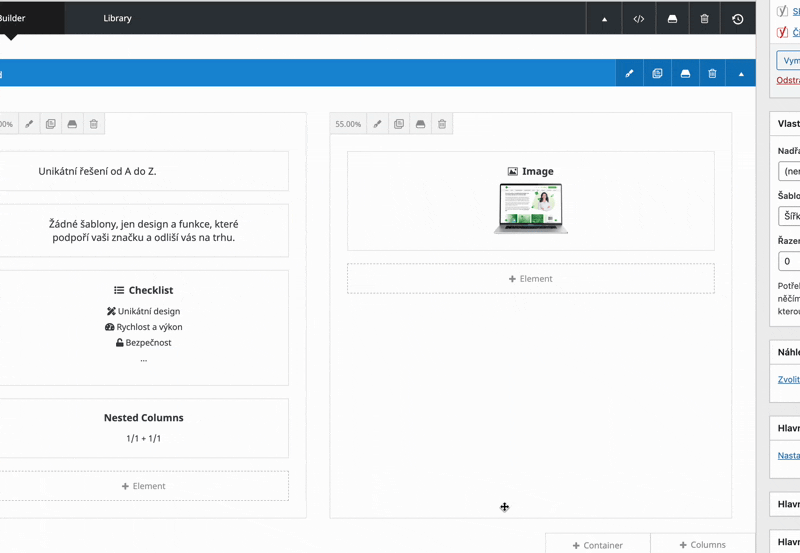
Task: Open the builder history clock icon
Action: pos(738,19)
